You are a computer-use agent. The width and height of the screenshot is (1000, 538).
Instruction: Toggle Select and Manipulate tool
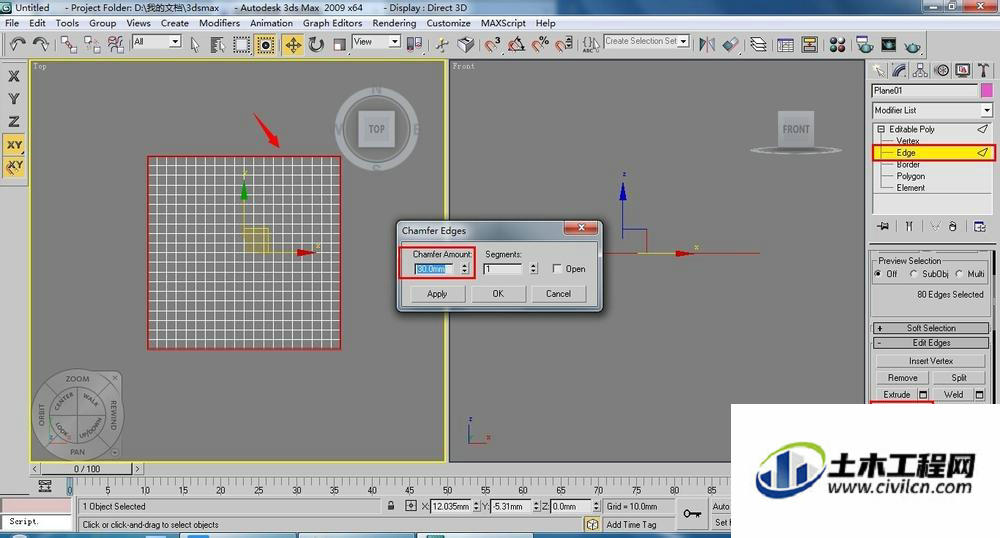[442, 45]
